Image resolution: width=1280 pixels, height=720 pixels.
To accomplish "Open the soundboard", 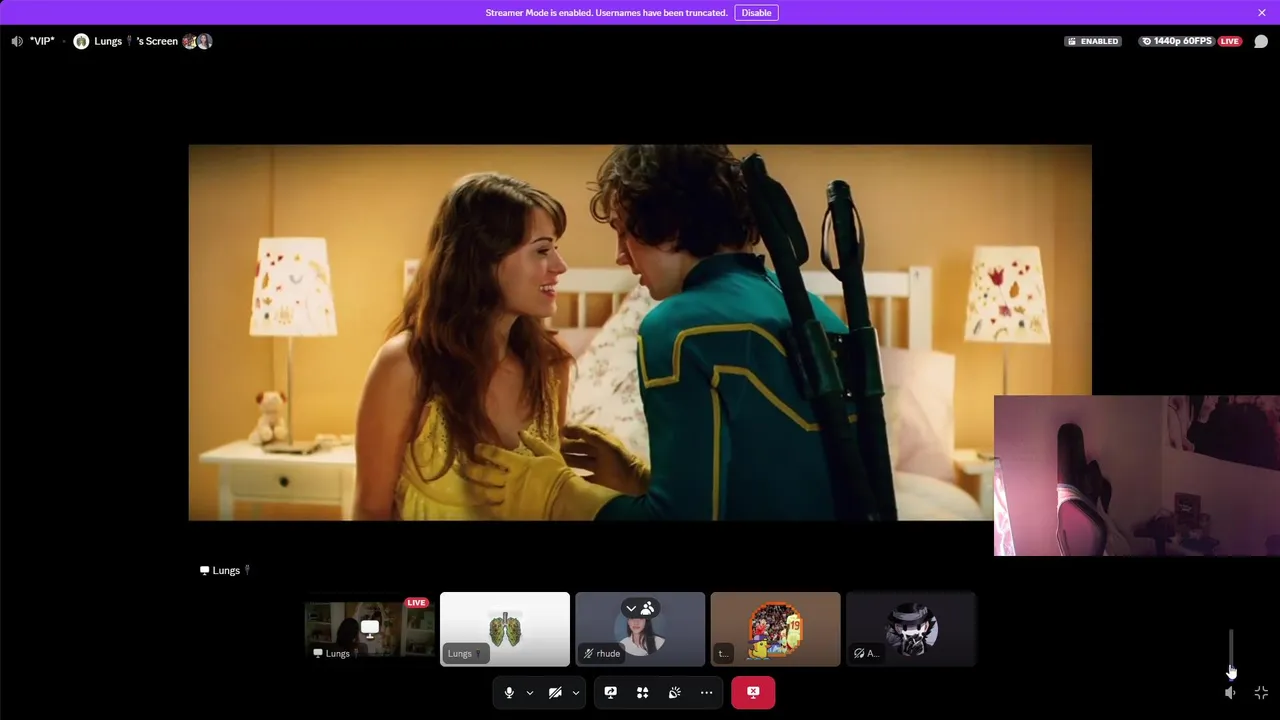I will pyautogui.click(x=675, y=692).
